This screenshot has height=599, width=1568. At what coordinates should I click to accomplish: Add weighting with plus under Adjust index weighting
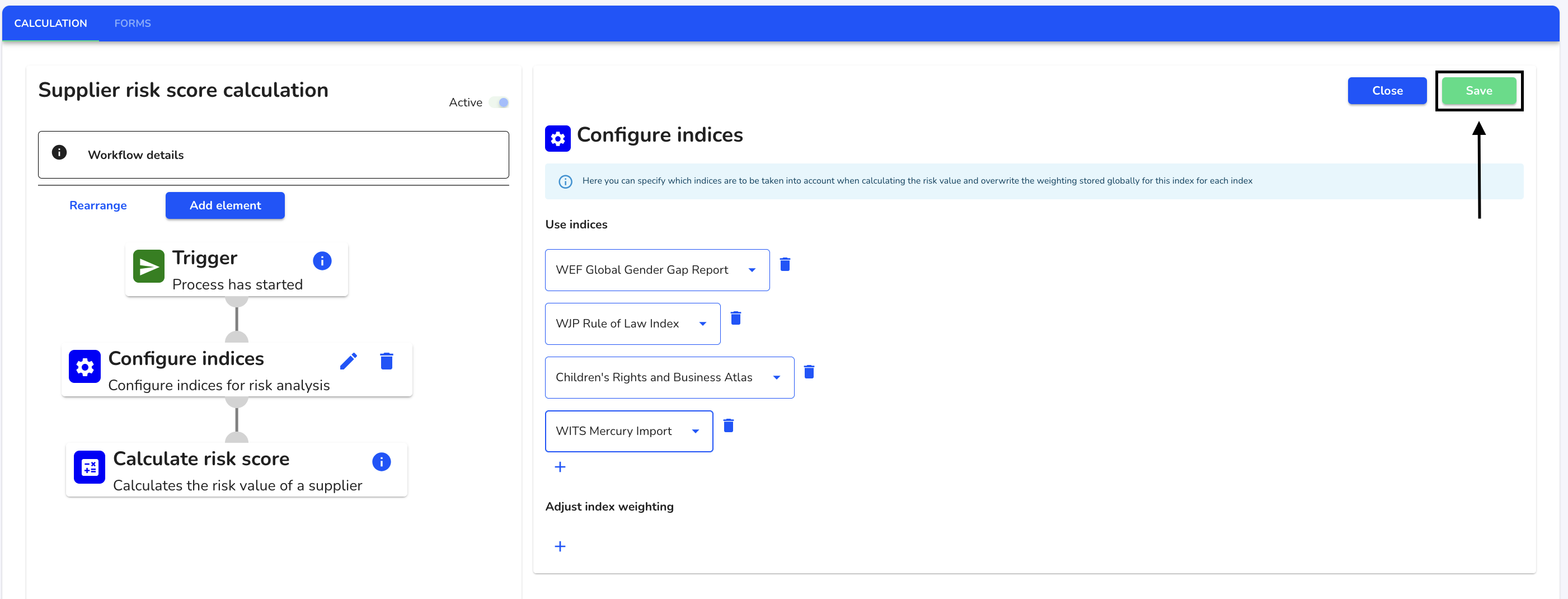560,546
